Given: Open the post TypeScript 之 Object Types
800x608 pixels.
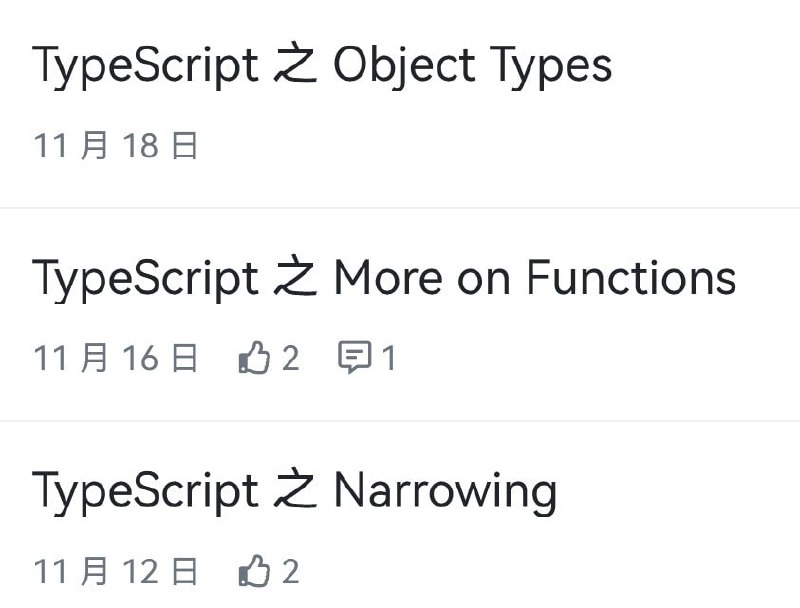Looking at the screenshot, I should 322,63.
